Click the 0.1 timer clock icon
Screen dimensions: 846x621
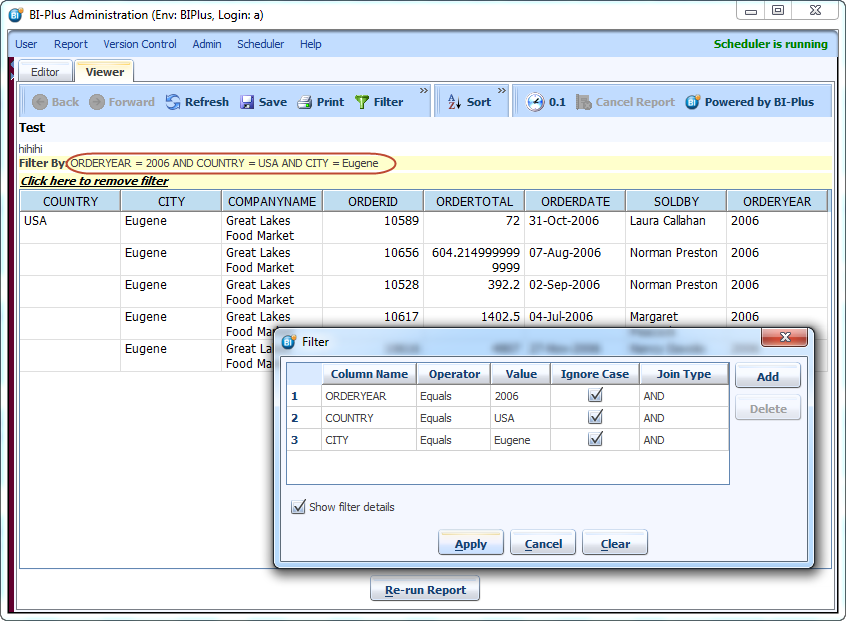pyautogui.click(x=535, y=102)
